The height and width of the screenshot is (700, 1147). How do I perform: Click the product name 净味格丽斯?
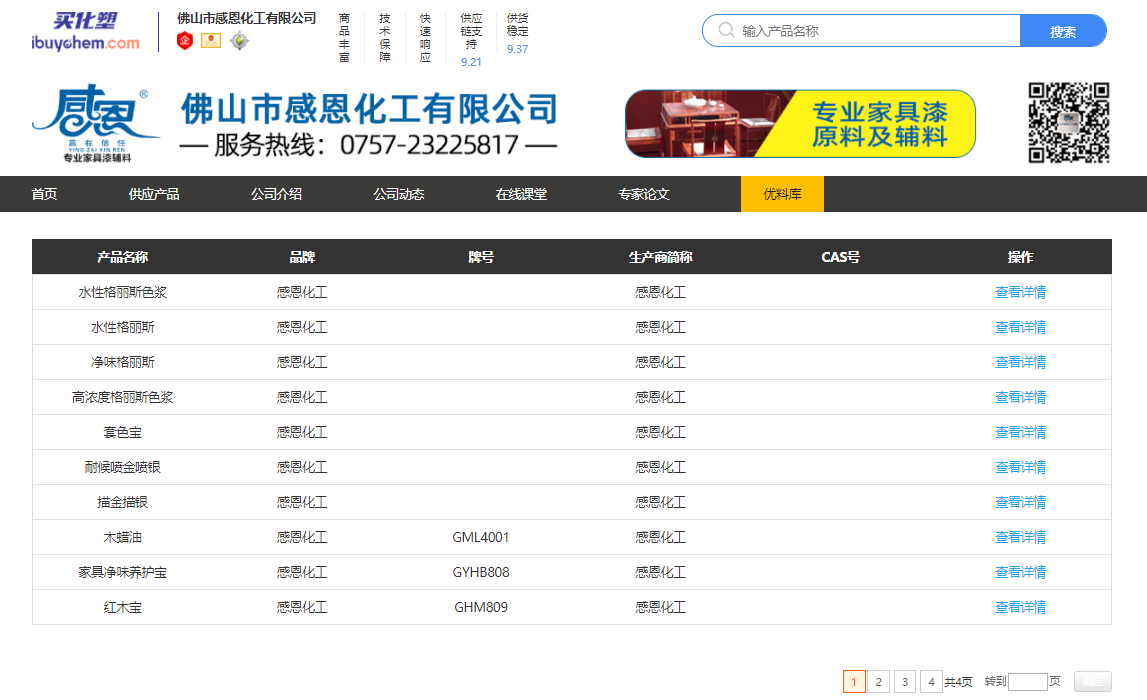click(122, 362)
